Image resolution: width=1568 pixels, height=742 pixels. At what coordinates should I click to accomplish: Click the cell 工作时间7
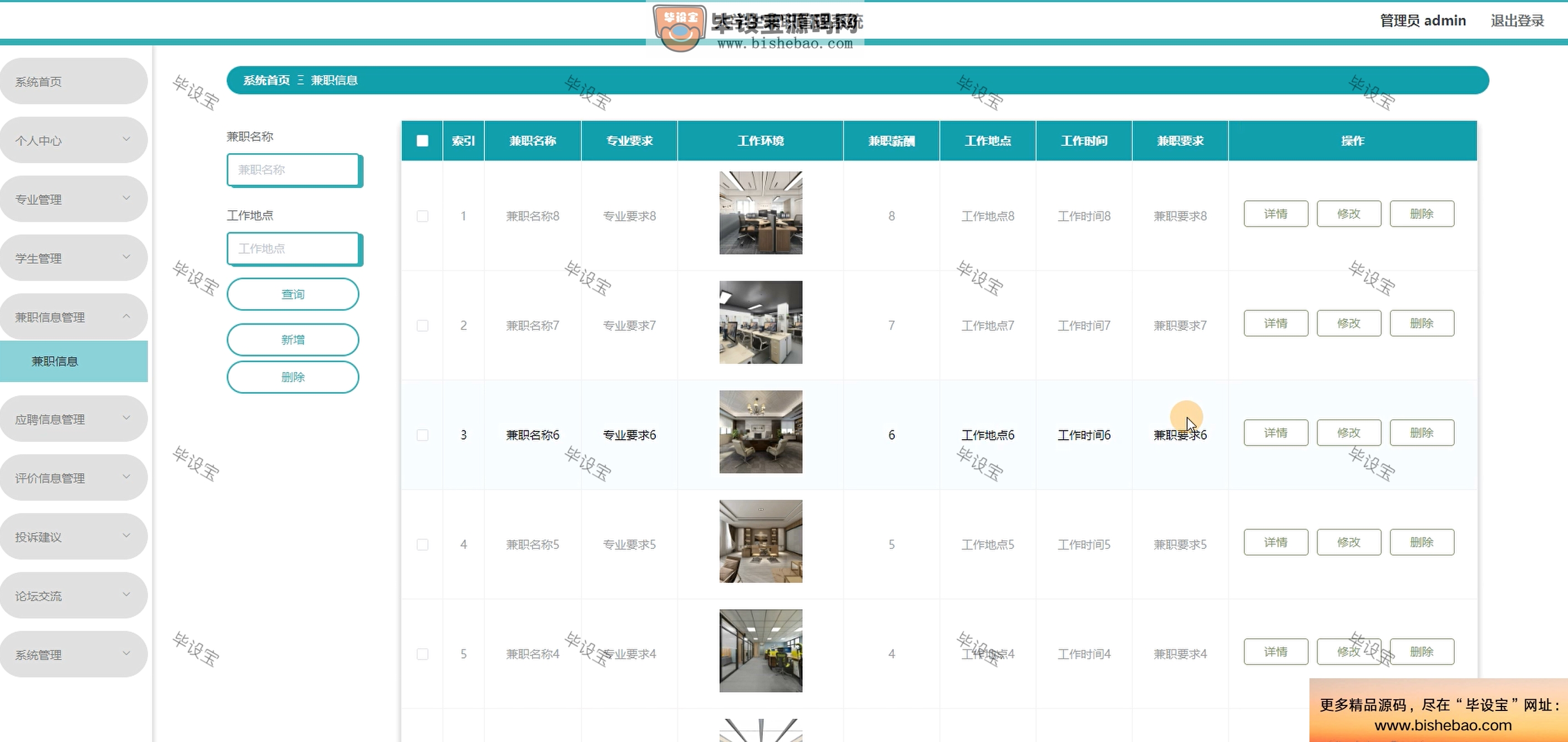point(1084,326)
